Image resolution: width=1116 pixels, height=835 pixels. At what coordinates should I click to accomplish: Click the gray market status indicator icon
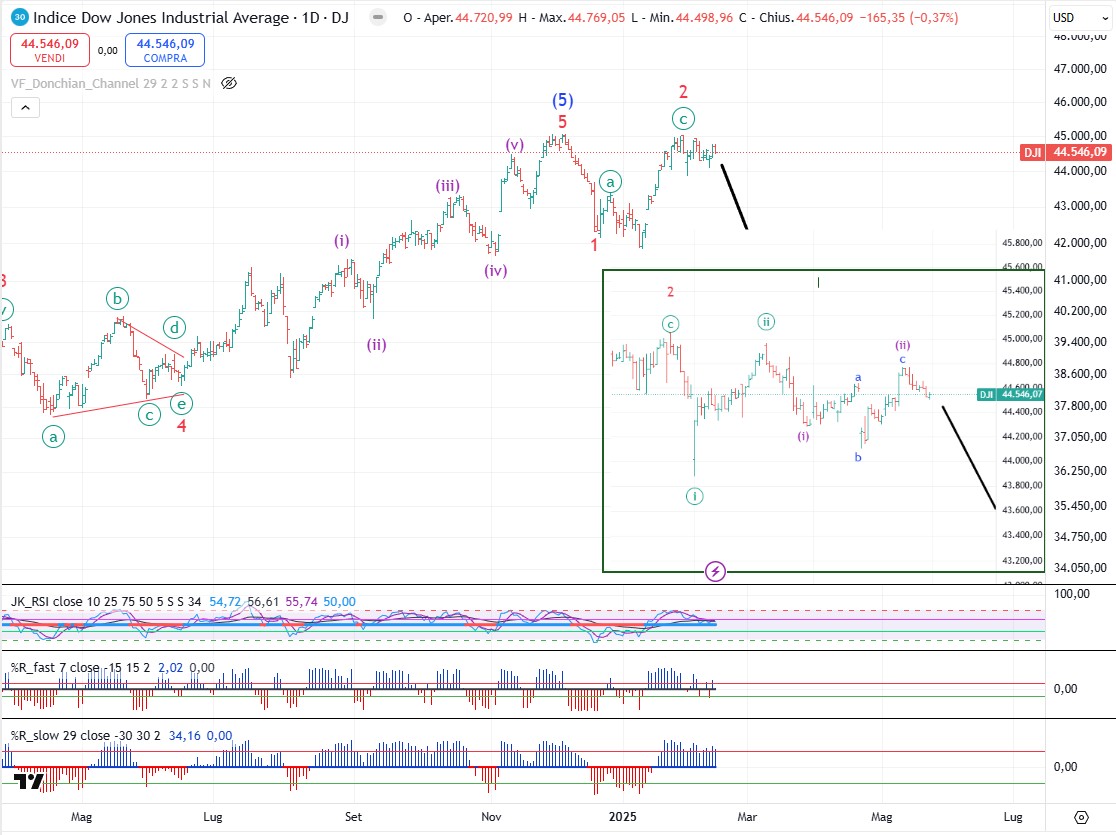point(379,17)
